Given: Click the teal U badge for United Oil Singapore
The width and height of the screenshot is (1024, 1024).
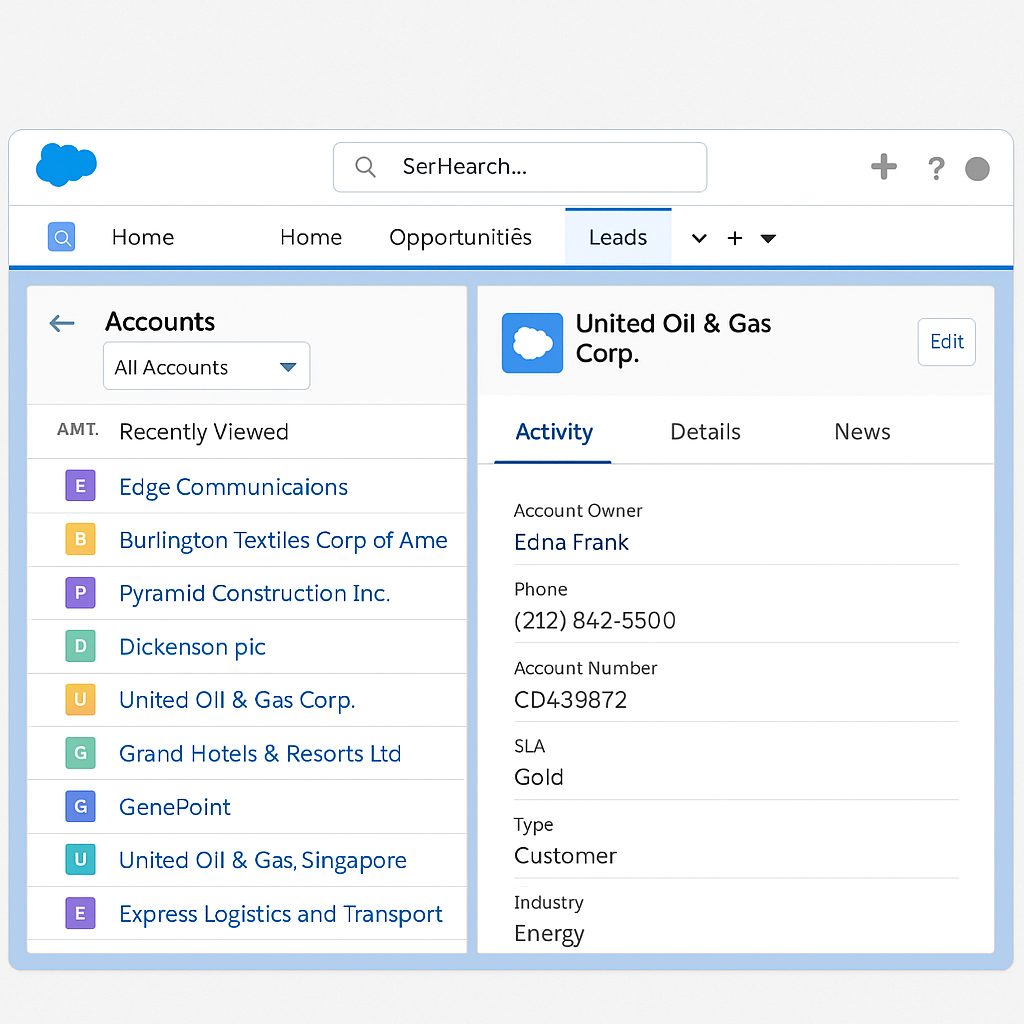Looking at the screenshot, I should (x=80, y=859).
